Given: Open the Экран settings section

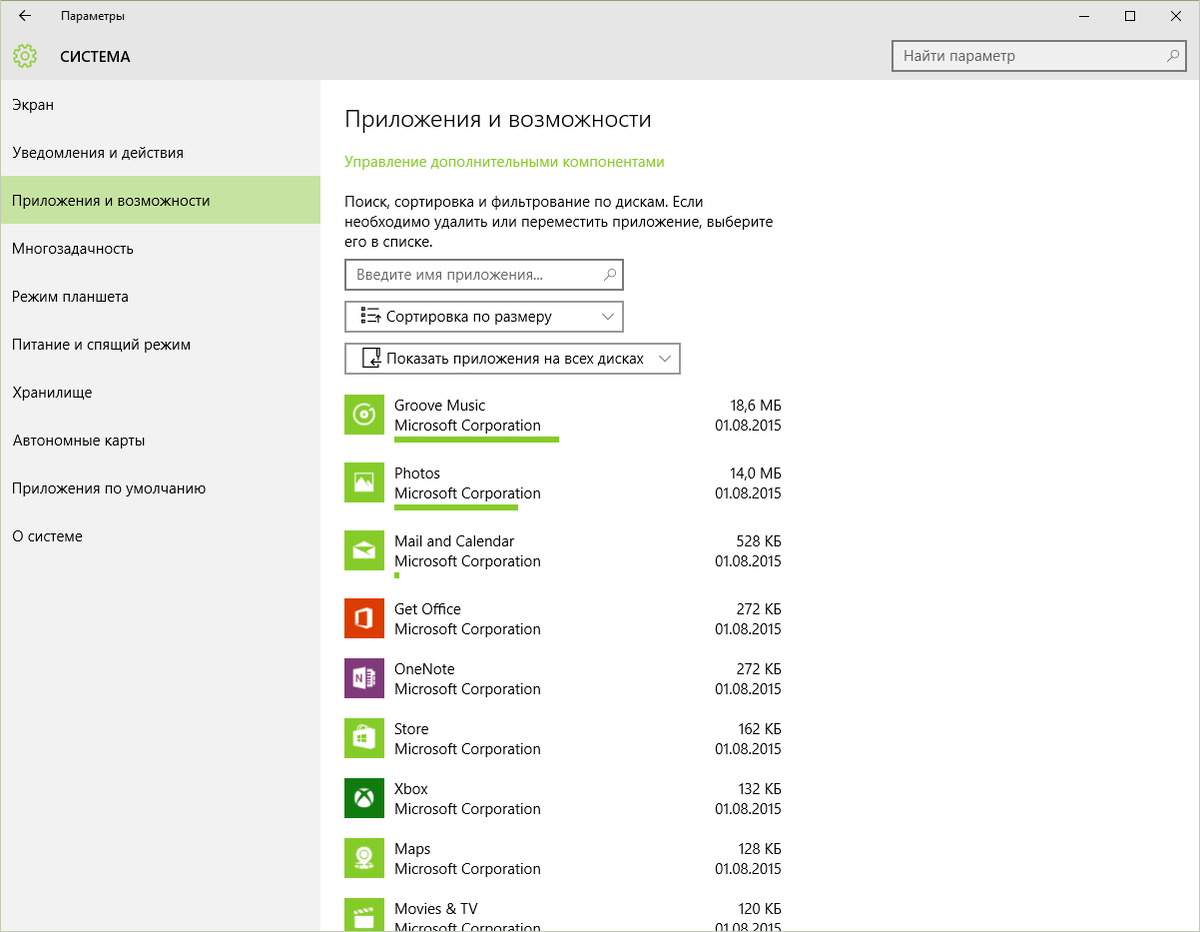Looking at the screenshot, I should (160, 105).
